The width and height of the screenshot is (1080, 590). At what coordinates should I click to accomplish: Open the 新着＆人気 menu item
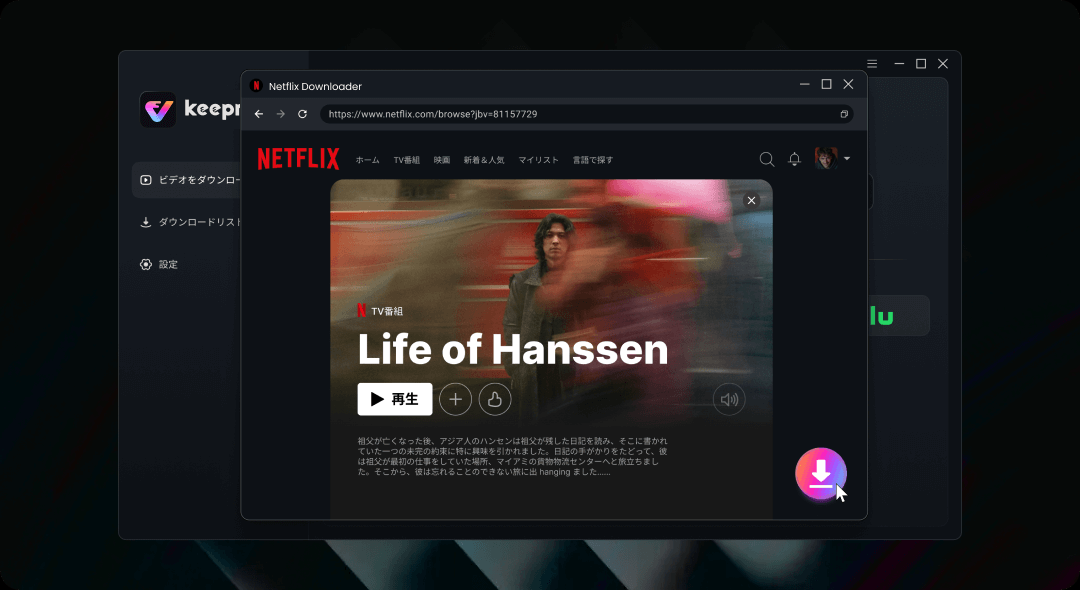pyautogui.click(x=484, y=160)
